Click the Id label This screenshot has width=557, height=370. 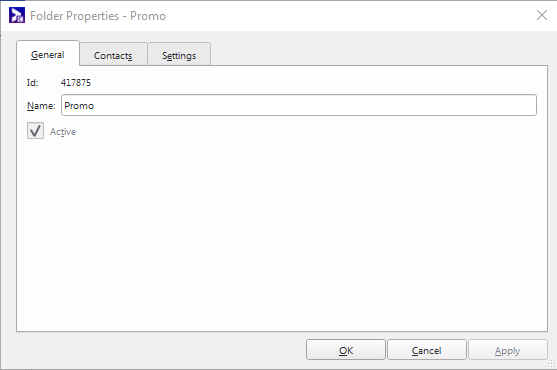point(32,83)
